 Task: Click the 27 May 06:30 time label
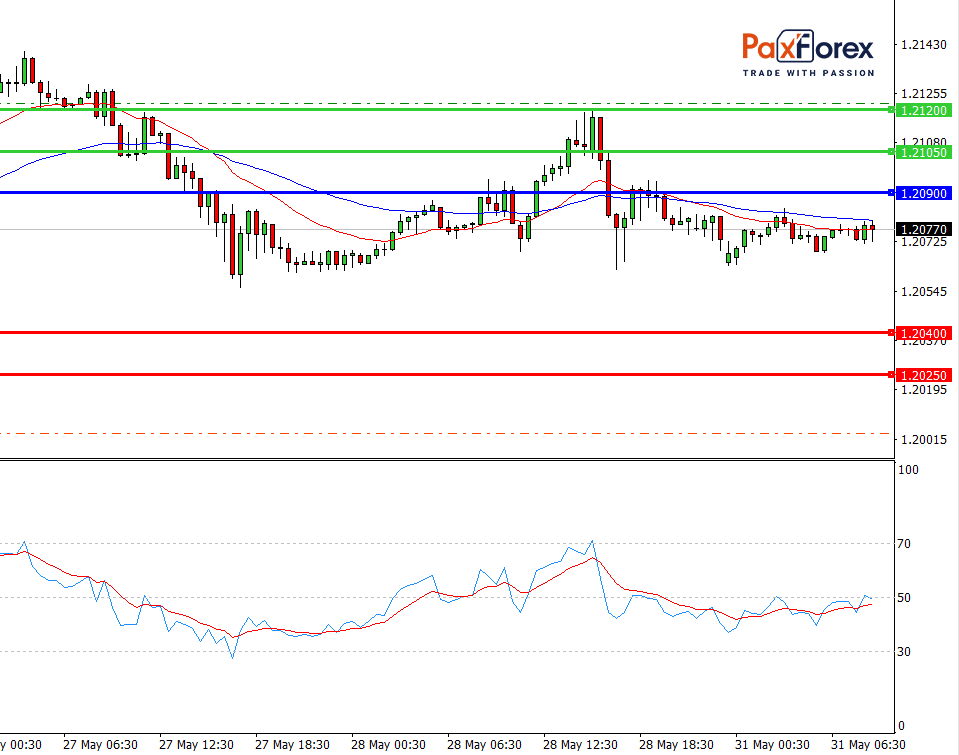[x=100, y=745]
